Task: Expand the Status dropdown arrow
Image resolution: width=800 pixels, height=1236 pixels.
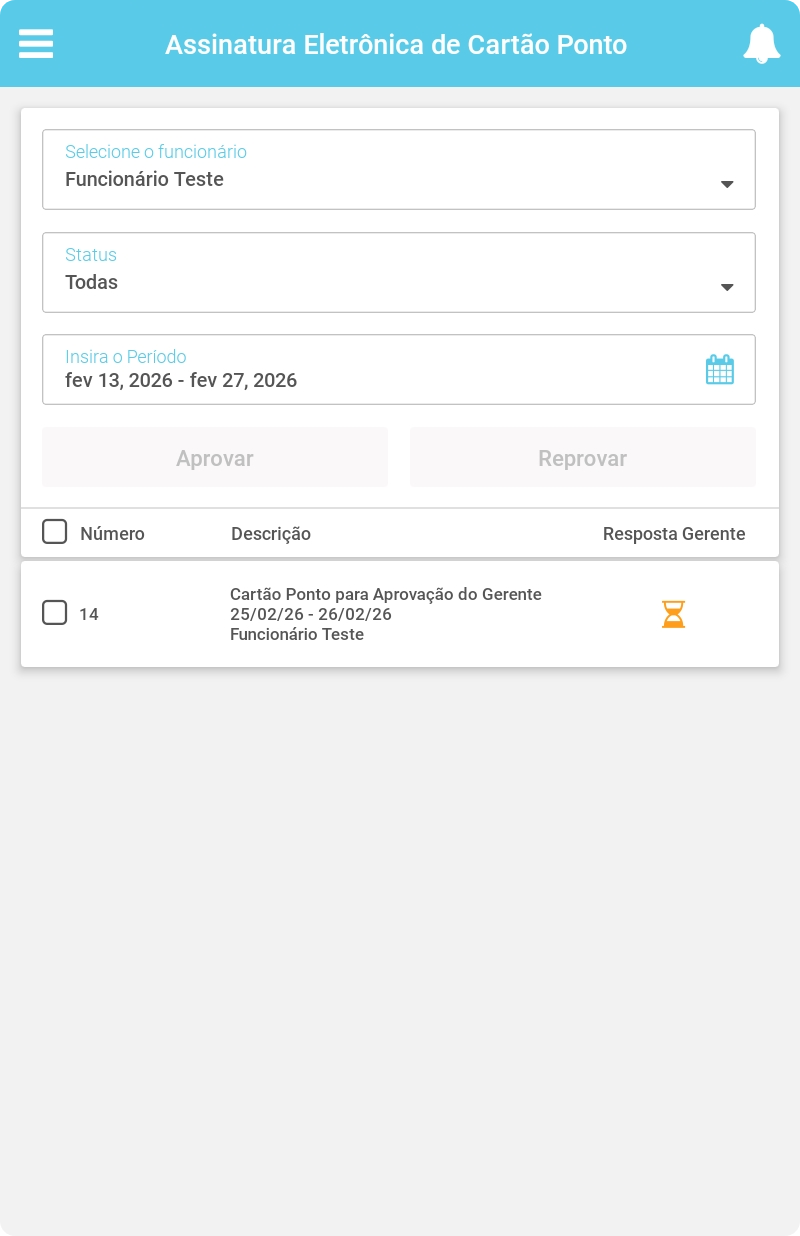Action: point(727,287)
